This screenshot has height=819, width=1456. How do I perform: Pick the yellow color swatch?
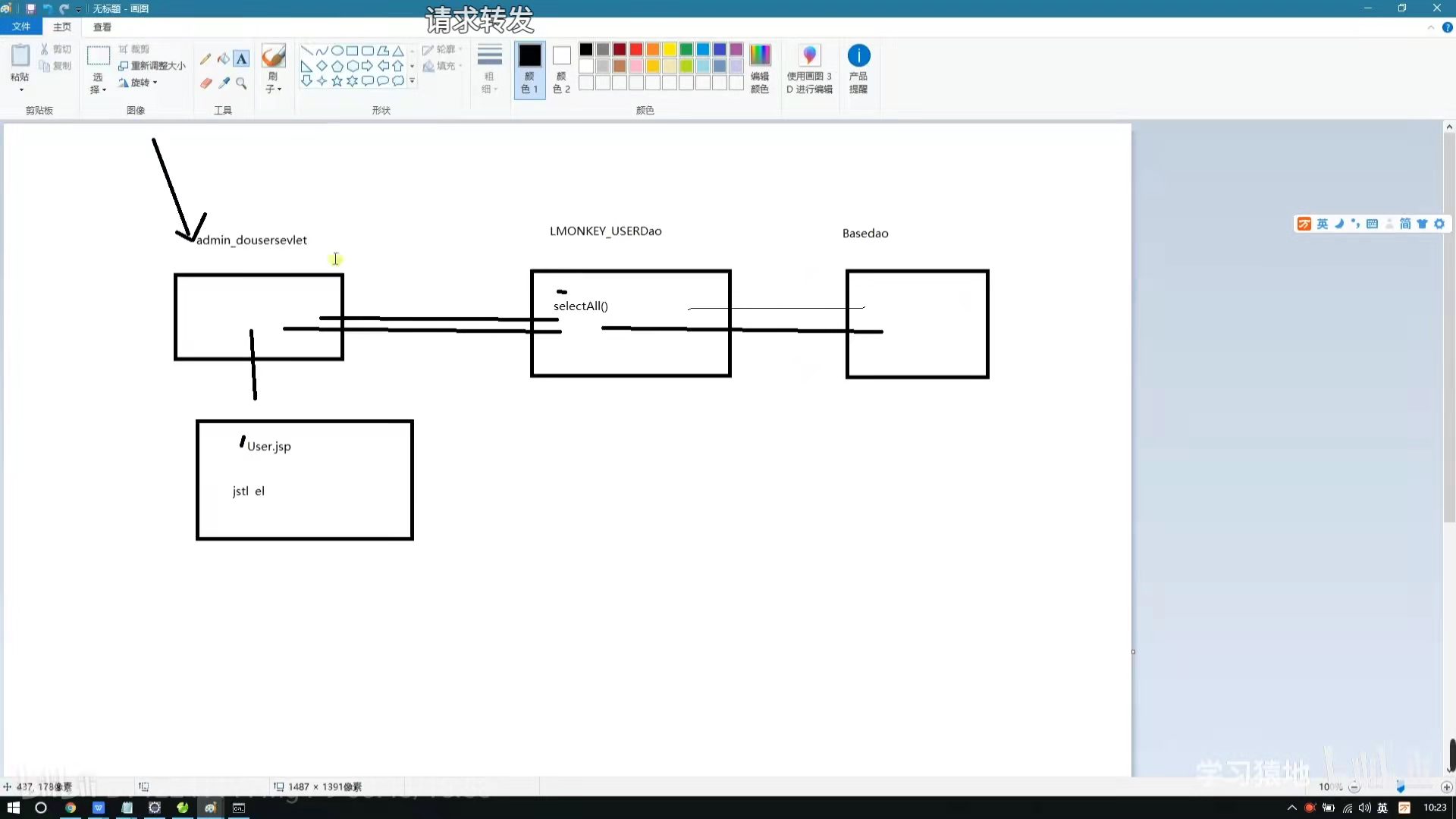pyautogui.click(x=670, y=49)
